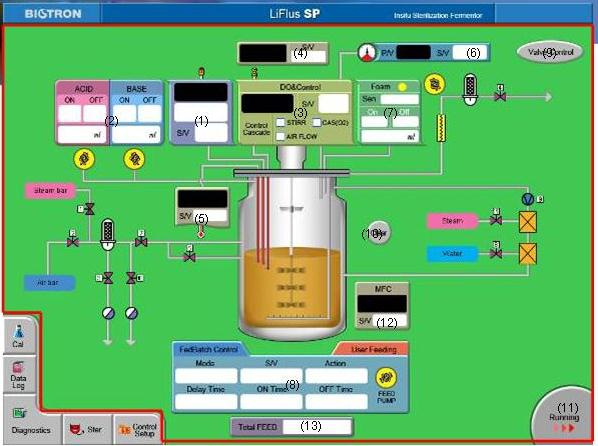
Task: Click the yellow condenser coil icon
Action: click(441, 128)
